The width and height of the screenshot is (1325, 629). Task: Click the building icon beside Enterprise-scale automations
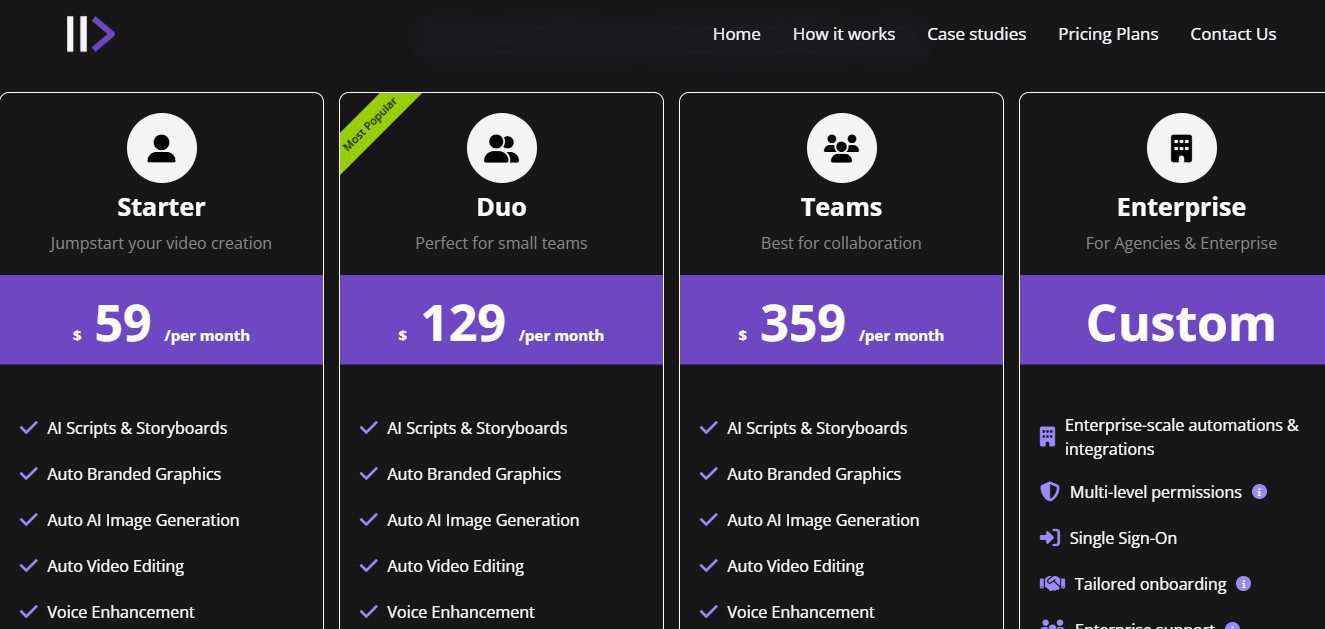(x=1046, y=436)
